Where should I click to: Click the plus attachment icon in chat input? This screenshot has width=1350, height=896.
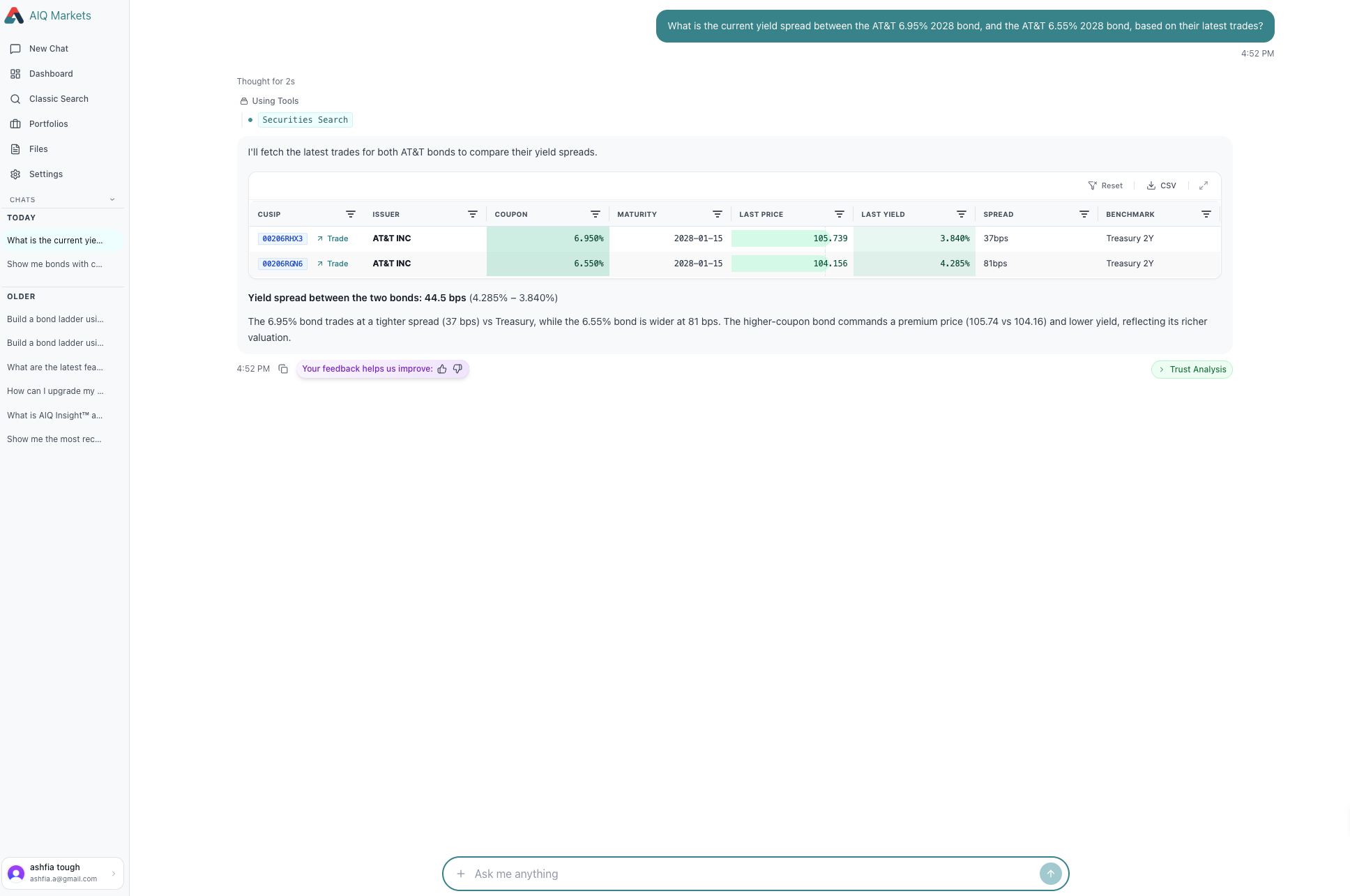click(x=461, y=874)
